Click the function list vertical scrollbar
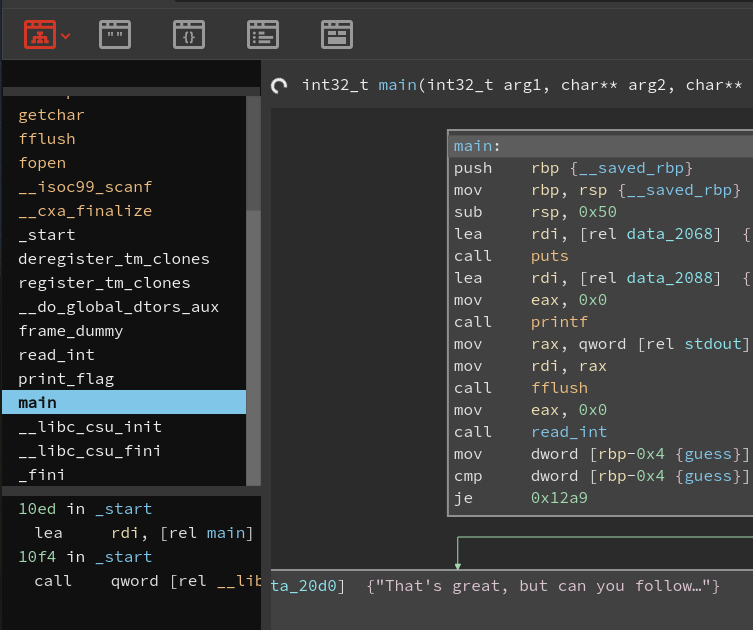The height and width of the screenshot is (630, 753). click(254, 291)
